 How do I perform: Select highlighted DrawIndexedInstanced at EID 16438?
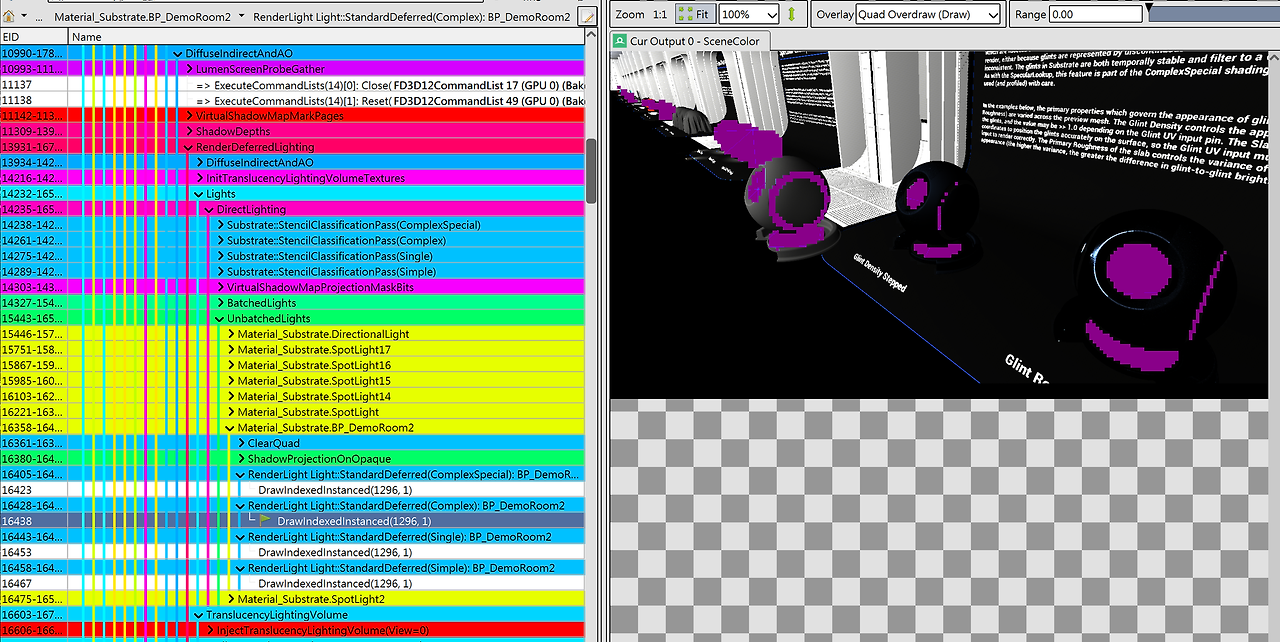click(x=292, y=521)
